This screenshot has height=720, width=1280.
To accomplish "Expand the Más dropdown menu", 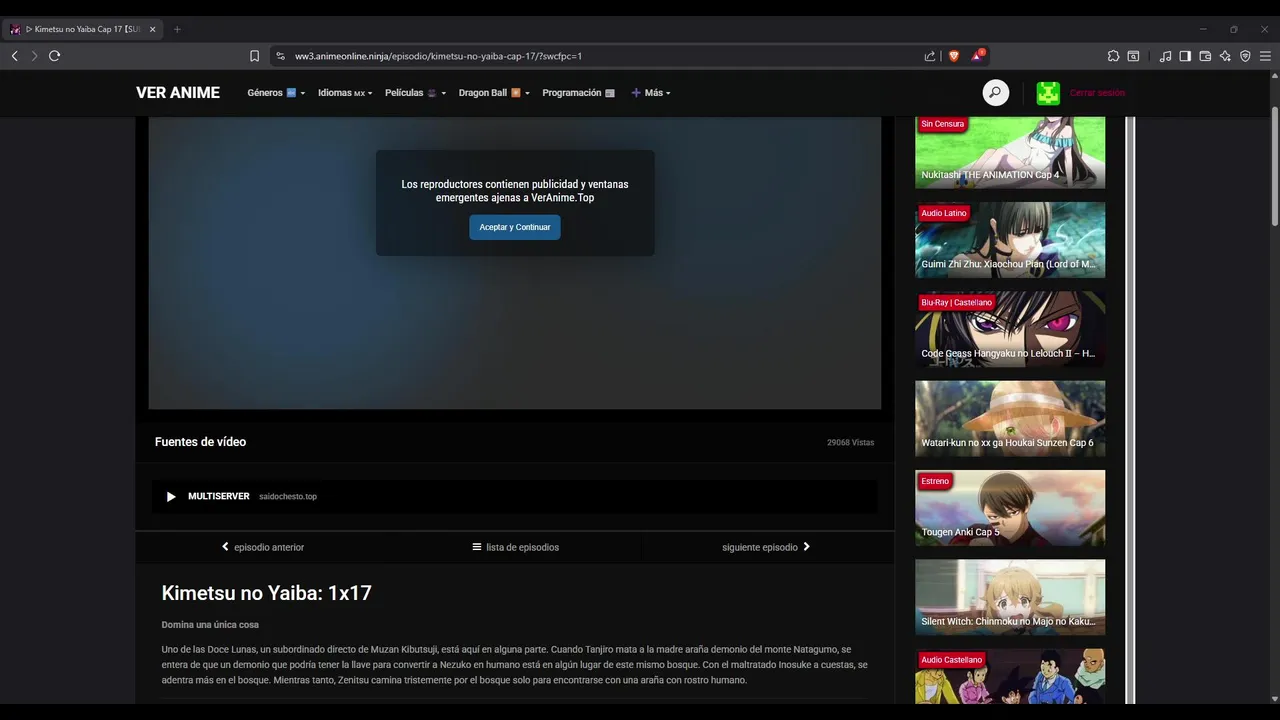I will (x=651, y=93).
